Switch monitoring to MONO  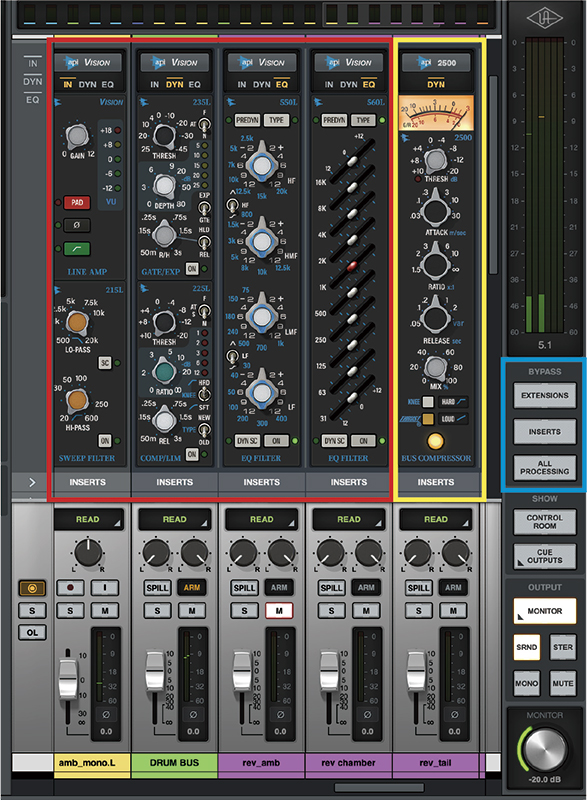pyautogui.click(x=526, y=683)
